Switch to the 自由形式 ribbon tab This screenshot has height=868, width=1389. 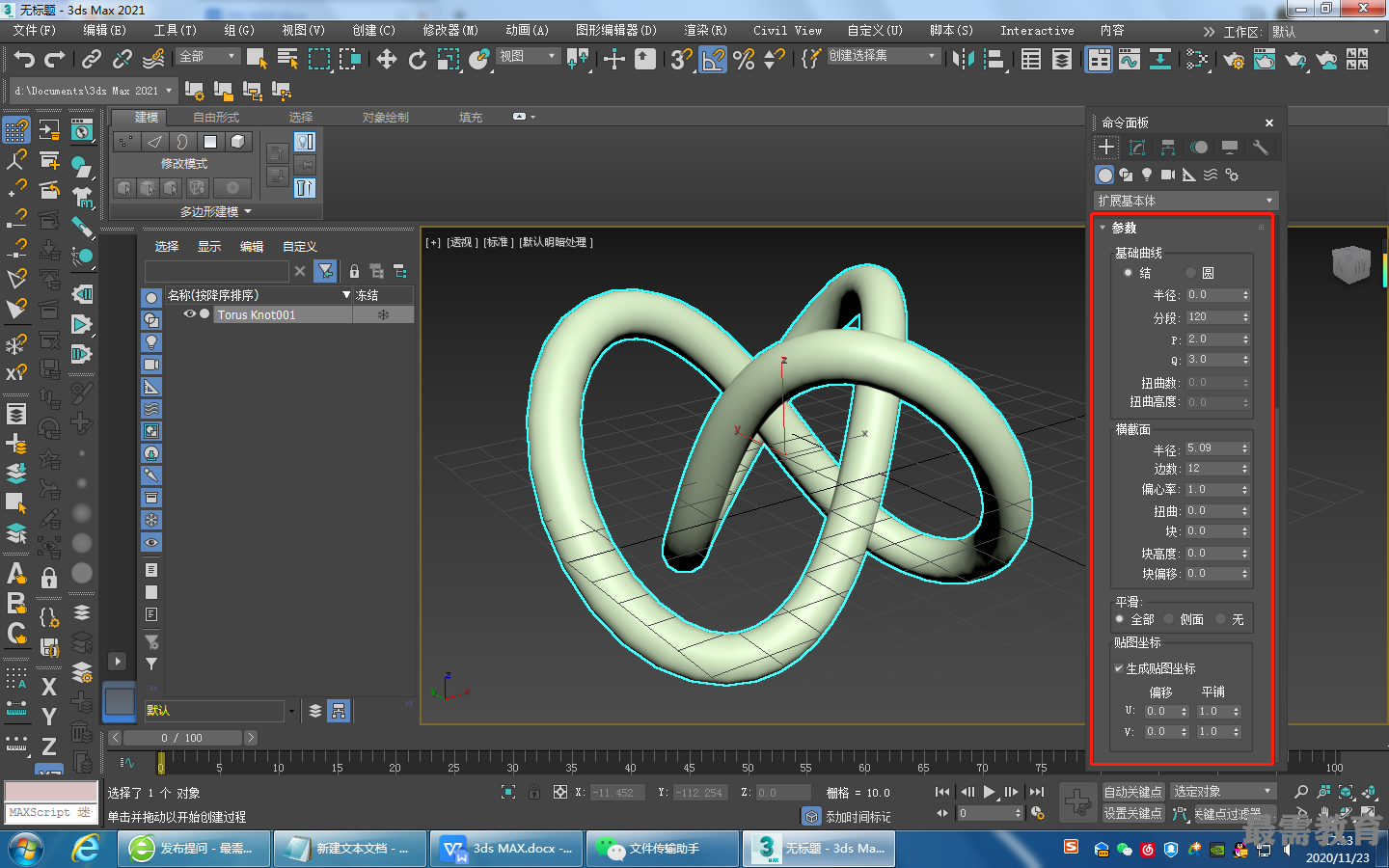pos(216,118)
